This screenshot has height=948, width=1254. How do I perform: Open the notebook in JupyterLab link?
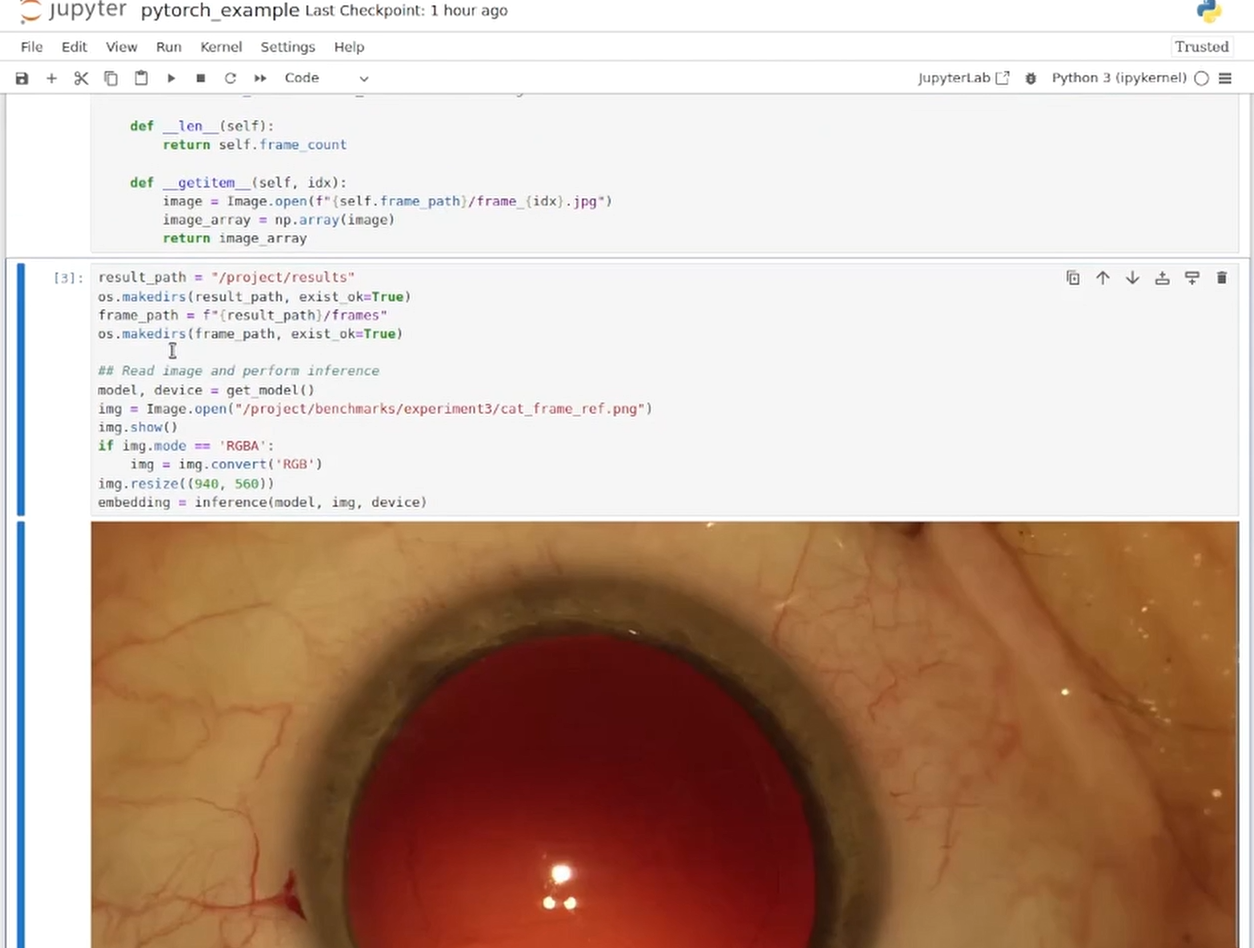[963, 78]
